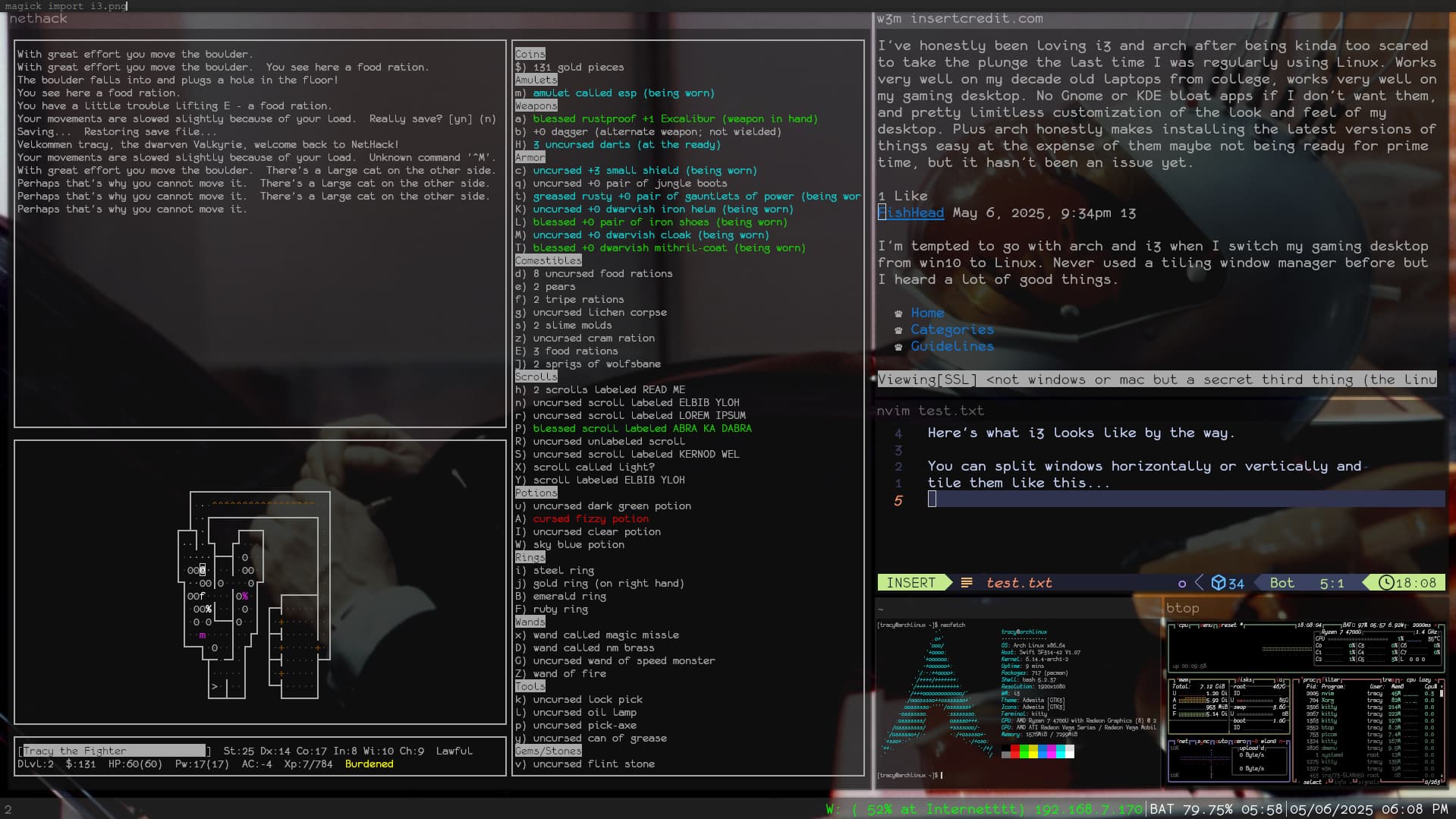
Task: Click the bullet icon beside the Guidelines link
Action: point(898,347)
